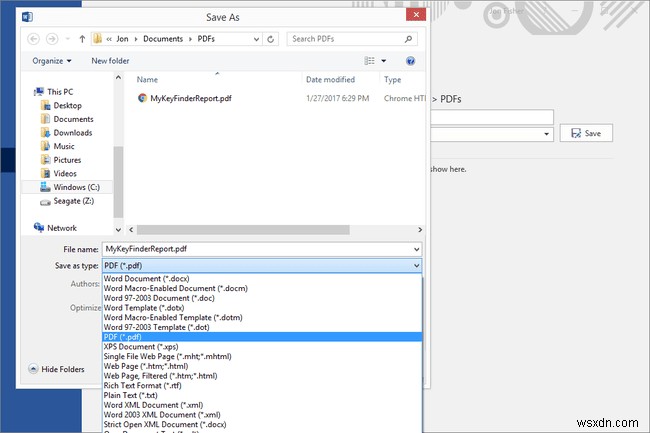
Task: Choose Word 97-2003 Template (*.dot)
Action: click(x=262, y=327)
